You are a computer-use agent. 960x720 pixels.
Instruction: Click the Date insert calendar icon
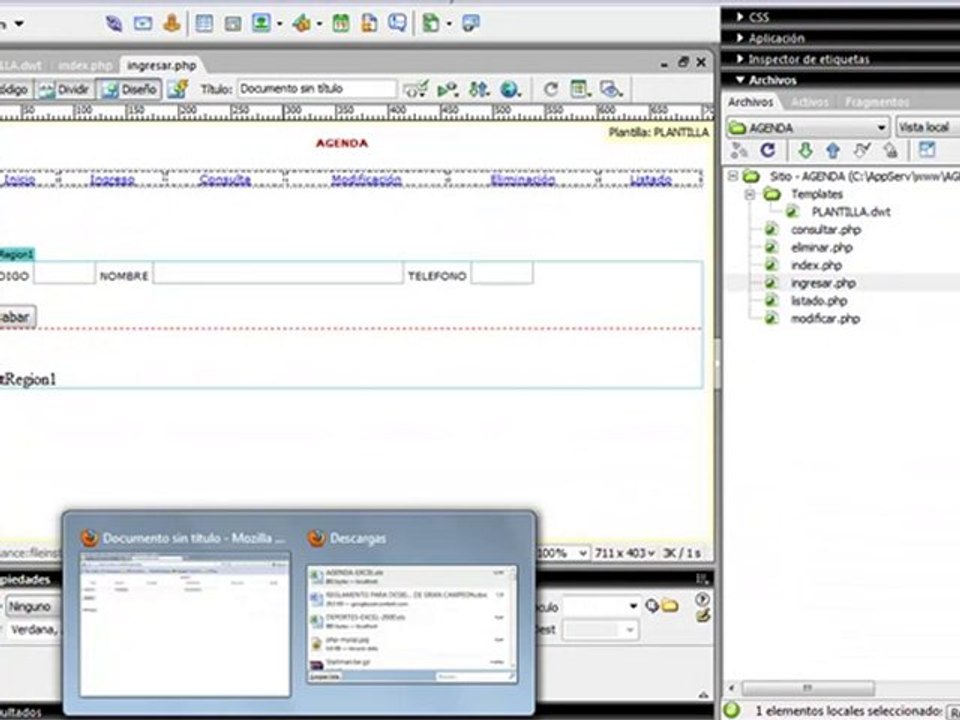(x=341, y=24)
